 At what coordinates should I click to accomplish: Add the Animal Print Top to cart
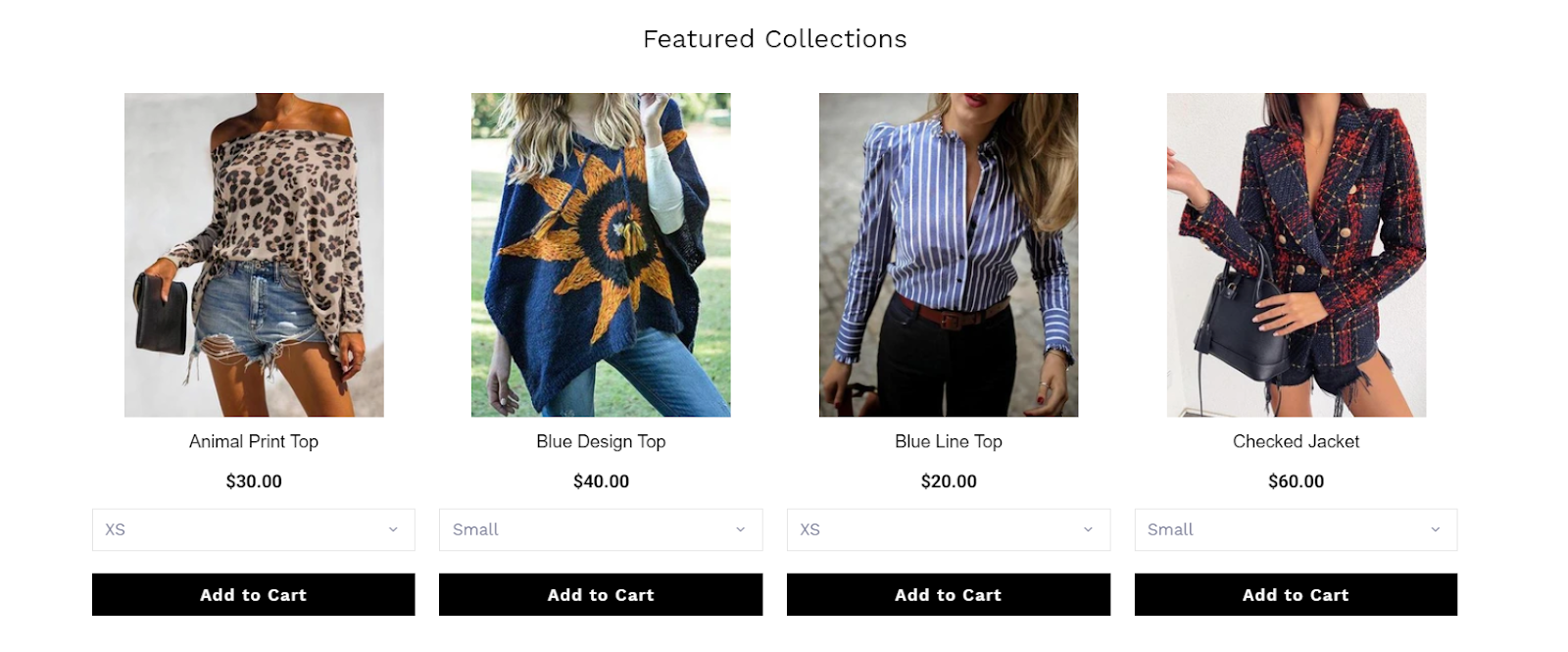click(x=254, y=595)
